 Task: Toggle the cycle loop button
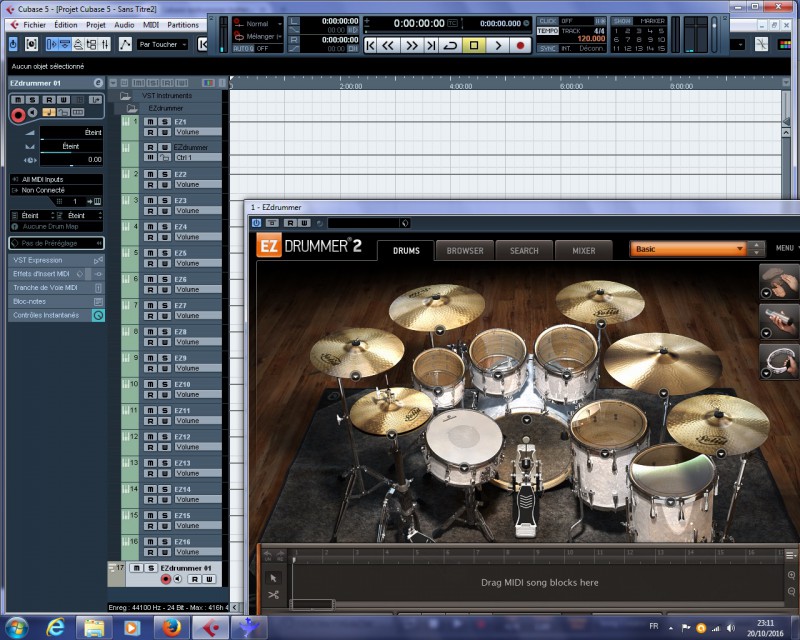point(450,45)
